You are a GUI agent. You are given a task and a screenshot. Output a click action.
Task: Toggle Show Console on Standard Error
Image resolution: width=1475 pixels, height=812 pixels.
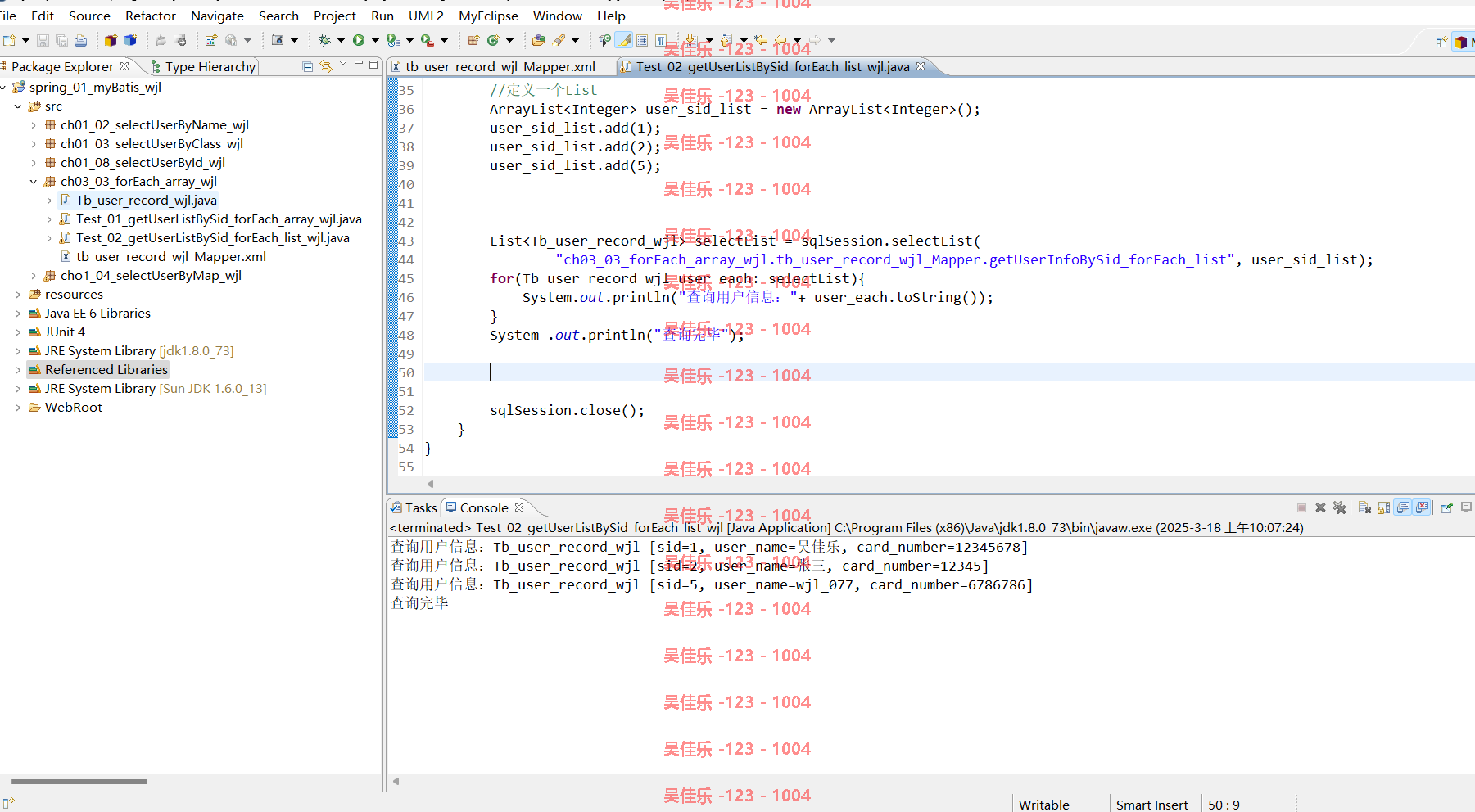1423,508
